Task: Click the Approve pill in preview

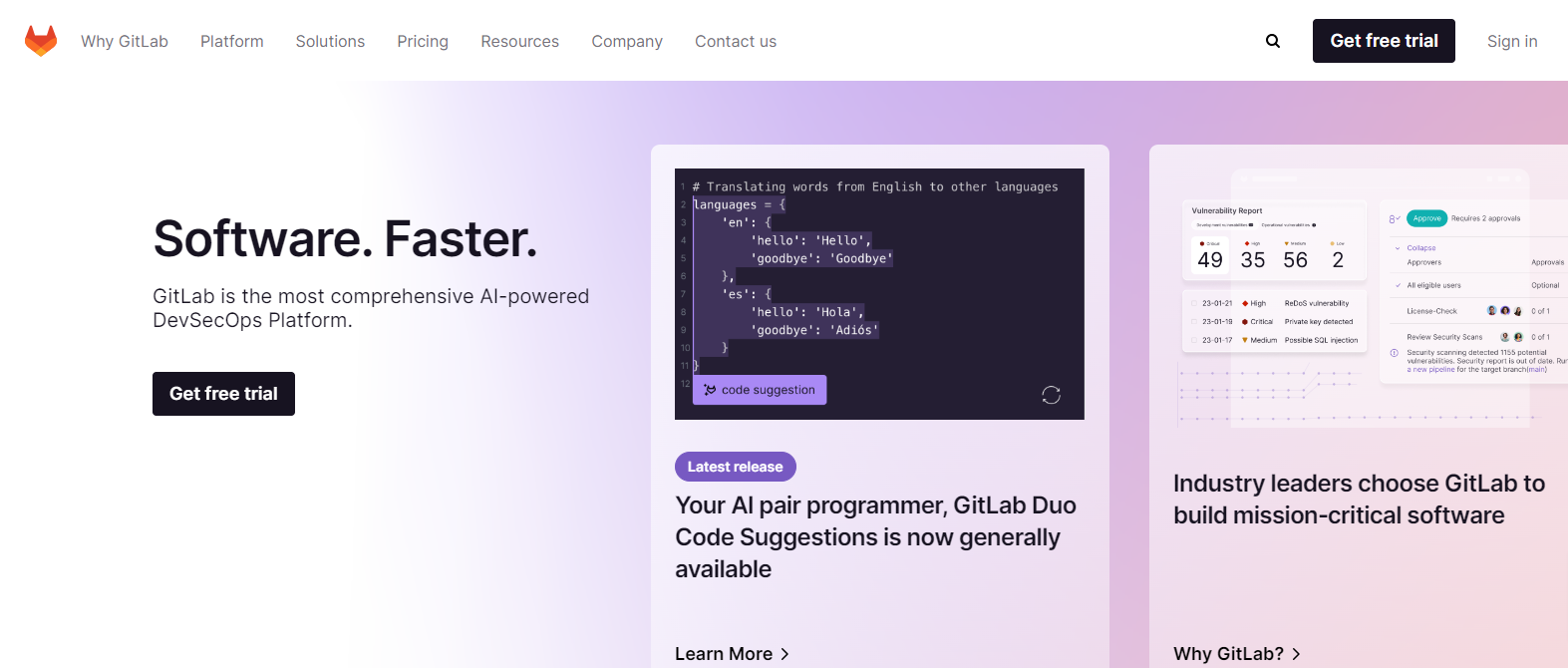Action: click(1426, 218)
